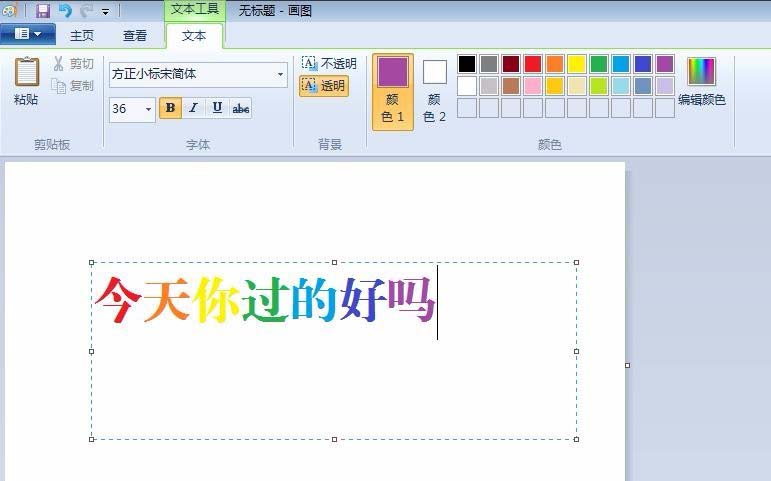Image resolution: width=771 pixels, height=481 pixels.
Task: Open the quick access toolbar customize arrow
Action: pyautogui.click(x=105, y=11)
